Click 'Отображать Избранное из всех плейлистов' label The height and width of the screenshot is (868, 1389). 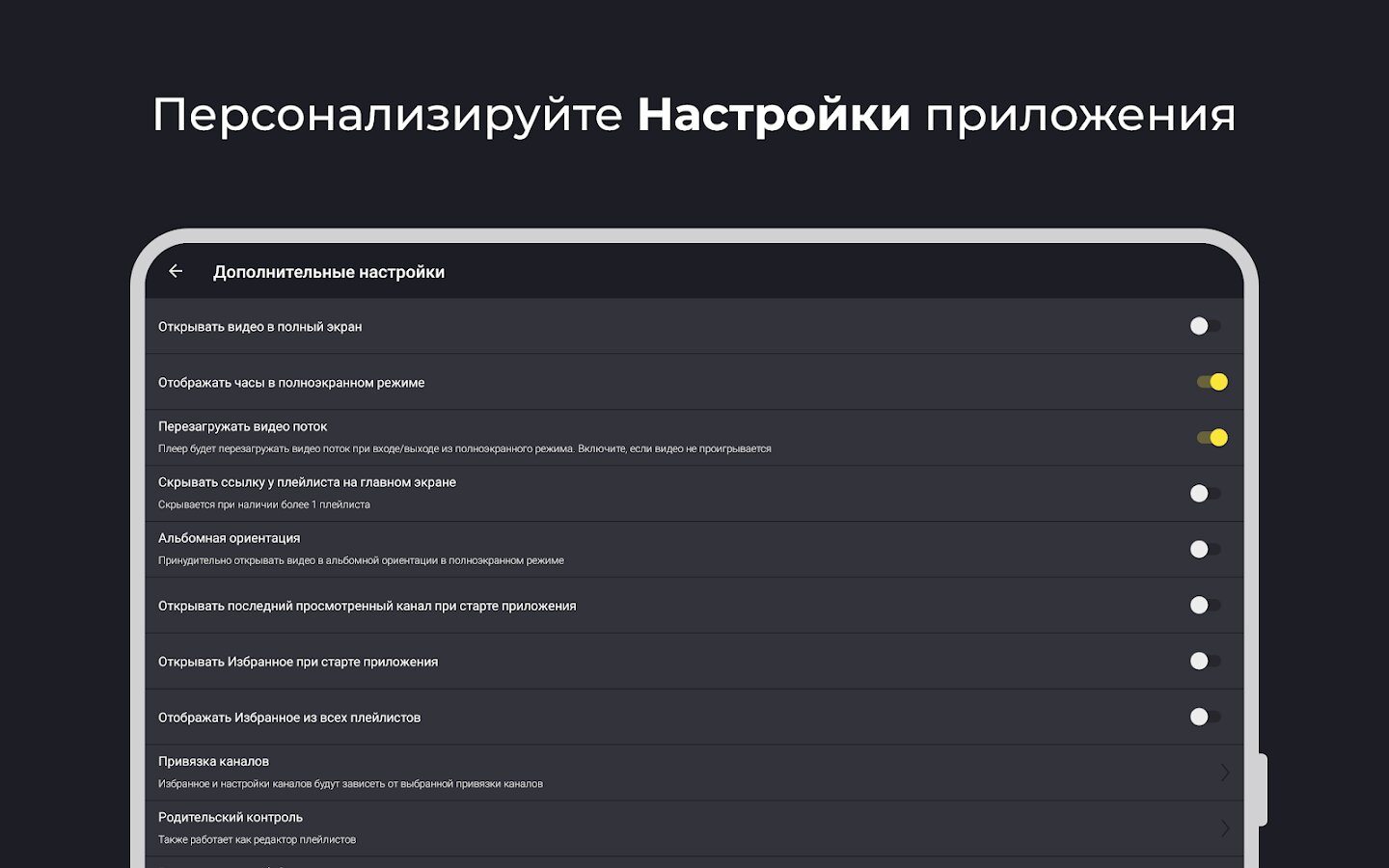coord(289,719)
